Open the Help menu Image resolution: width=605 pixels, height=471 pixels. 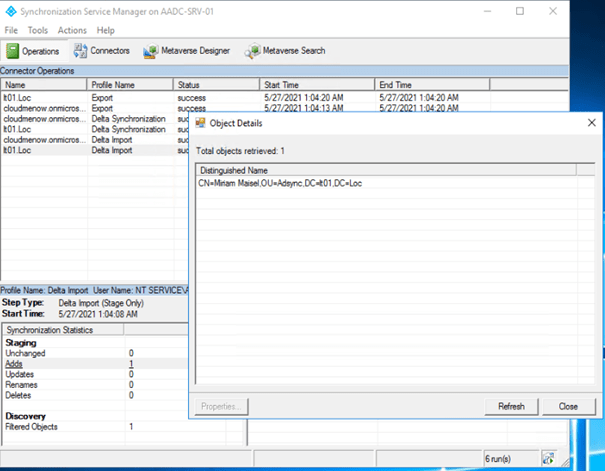[106, 31]
